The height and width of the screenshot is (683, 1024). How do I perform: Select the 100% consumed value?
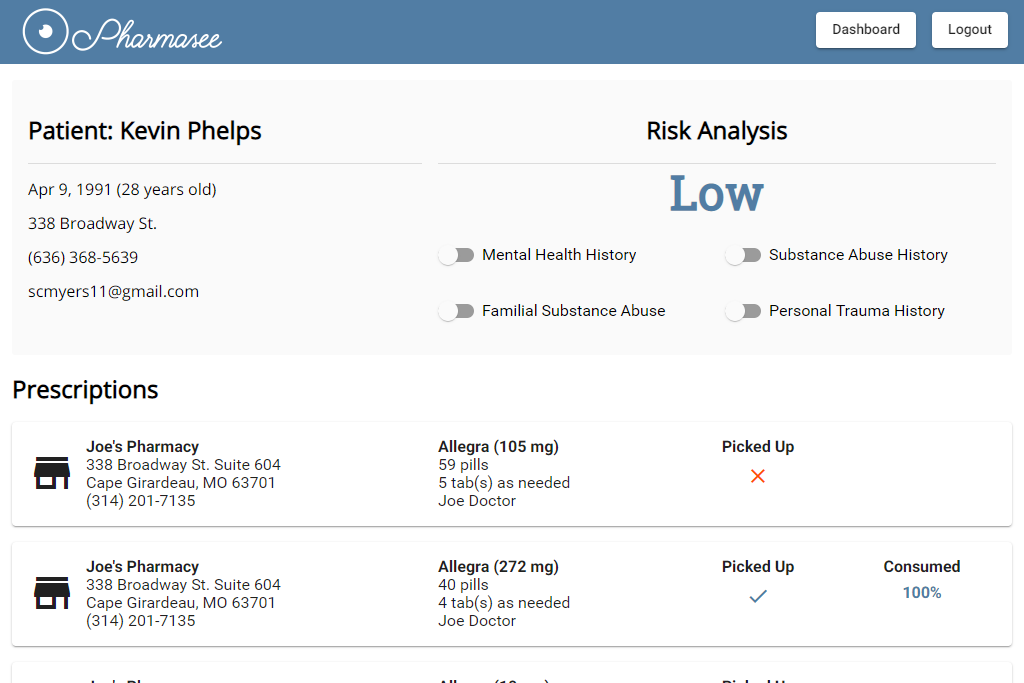[921, 593]
